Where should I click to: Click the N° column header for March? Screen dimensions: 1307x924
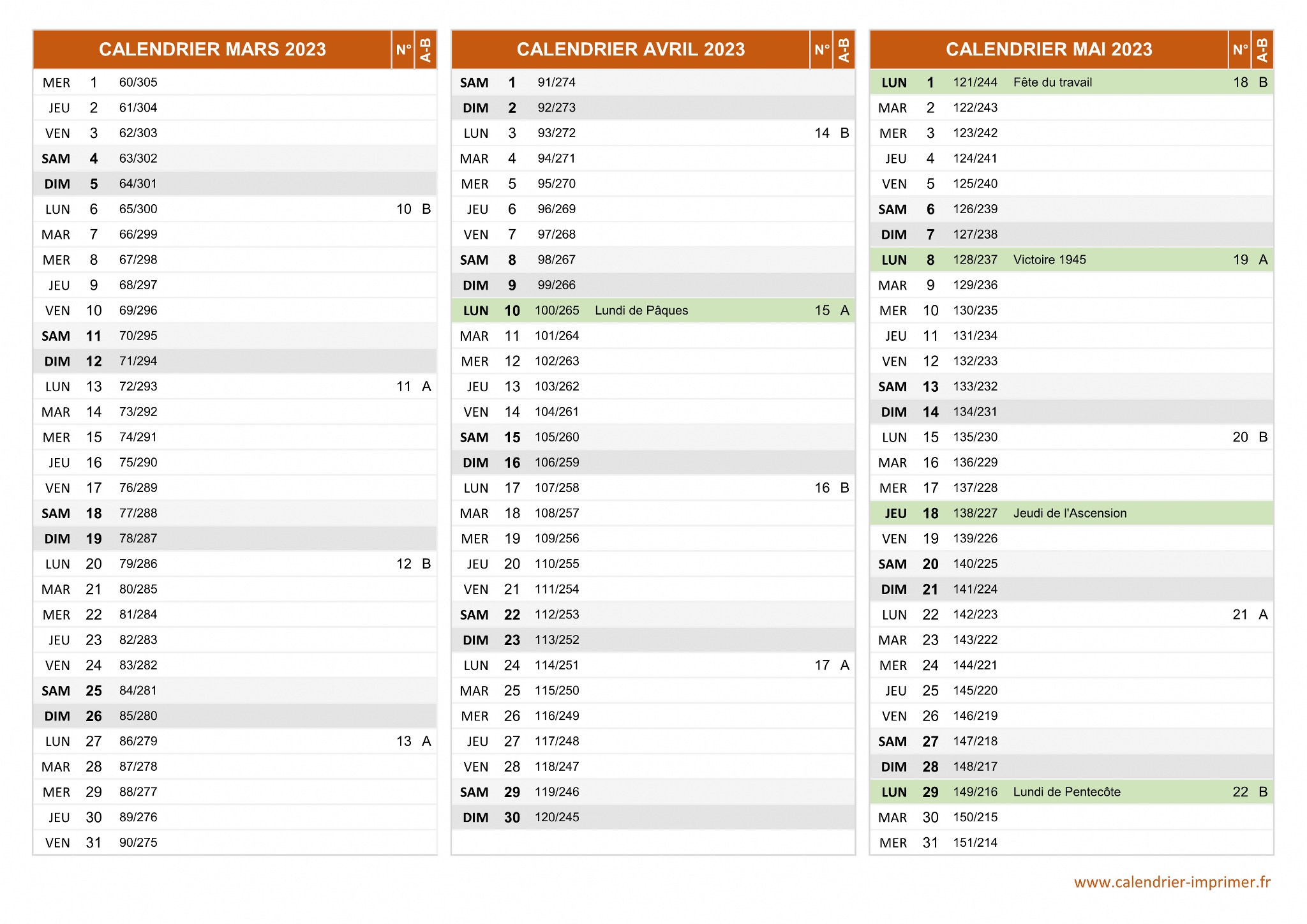click(403, 49)
